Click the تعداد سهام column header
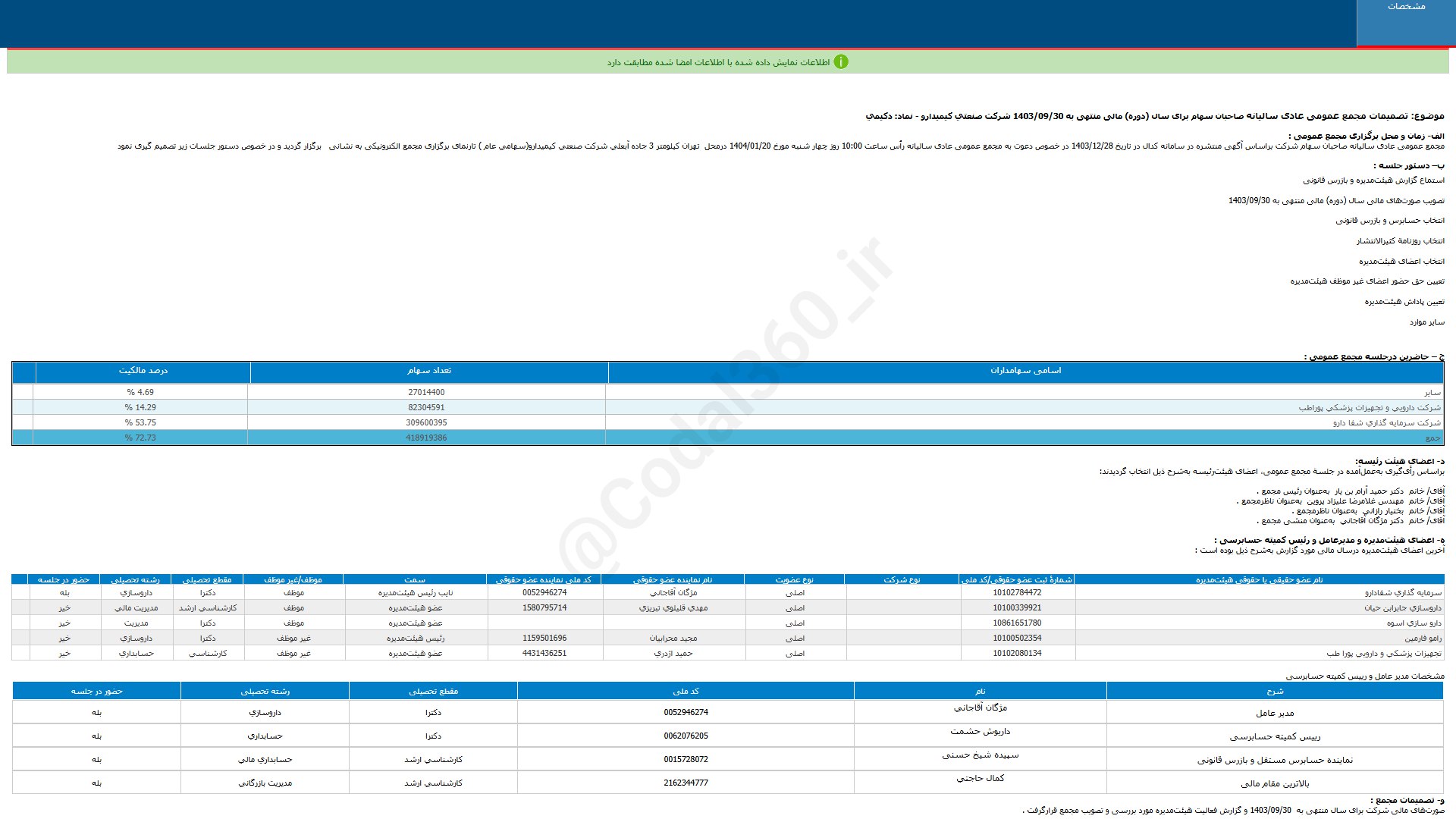The image size is (1456, 819). 428,371
